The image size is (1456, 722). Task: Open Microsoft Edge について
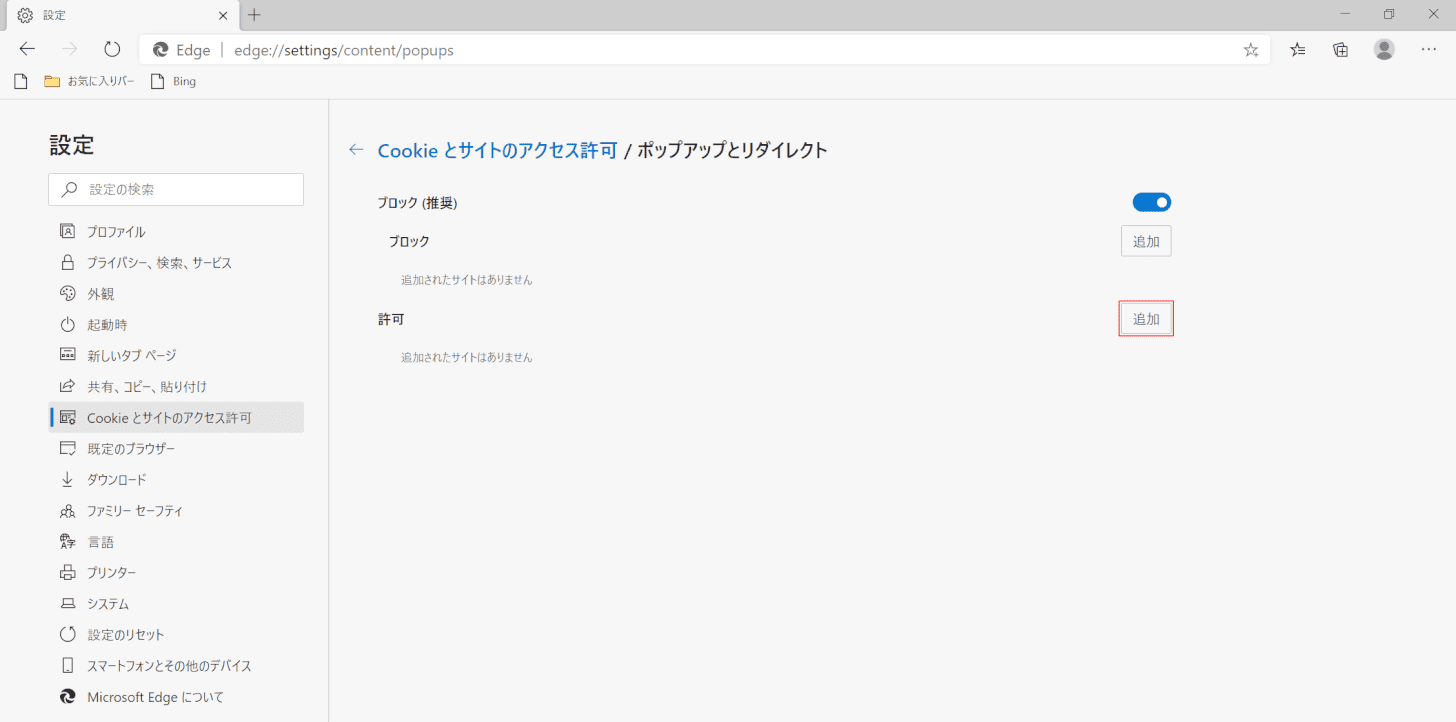tap(176, 697)
